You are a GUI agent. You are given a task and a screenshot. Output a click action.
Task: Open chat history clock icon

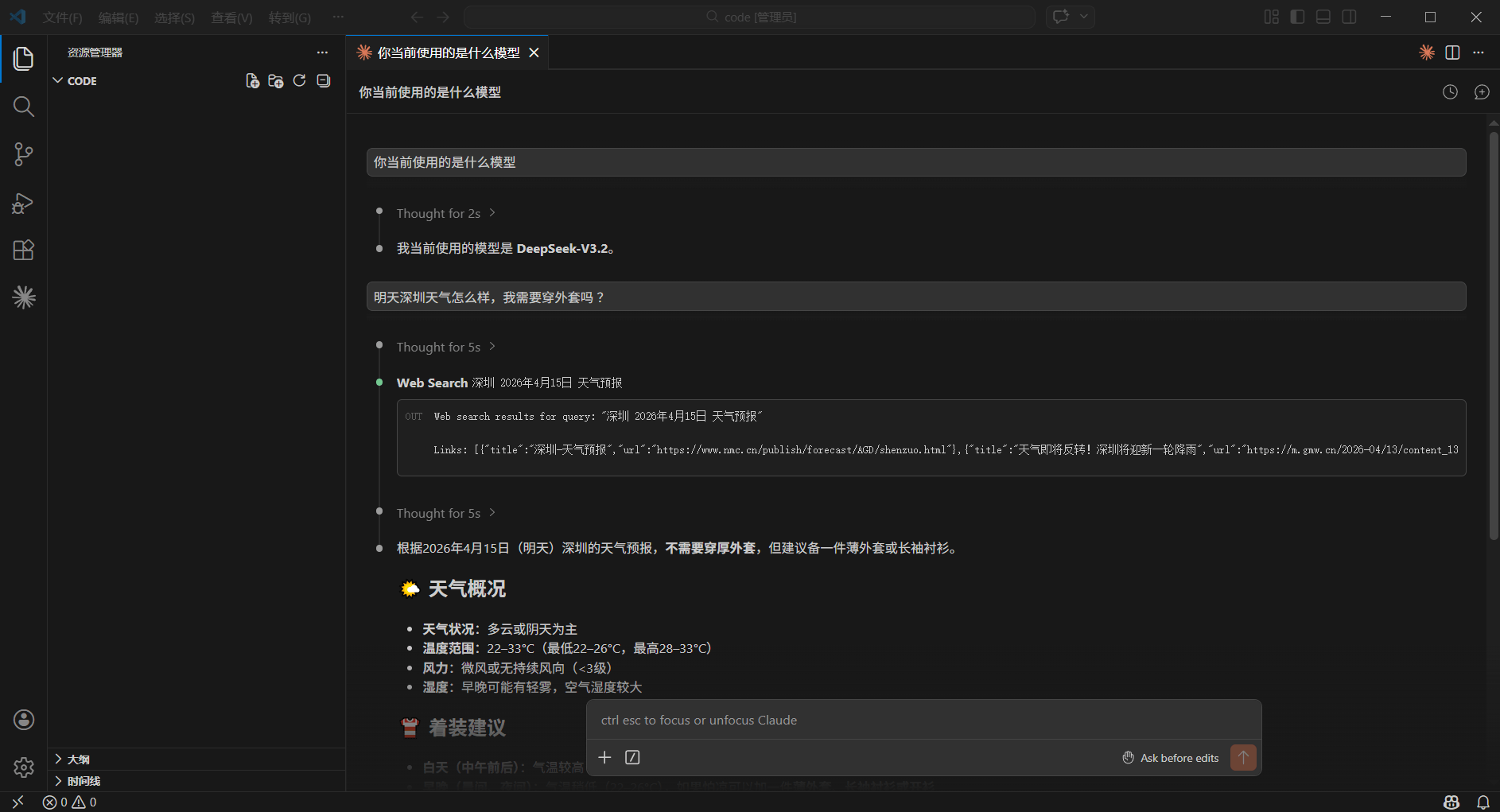1450,92
